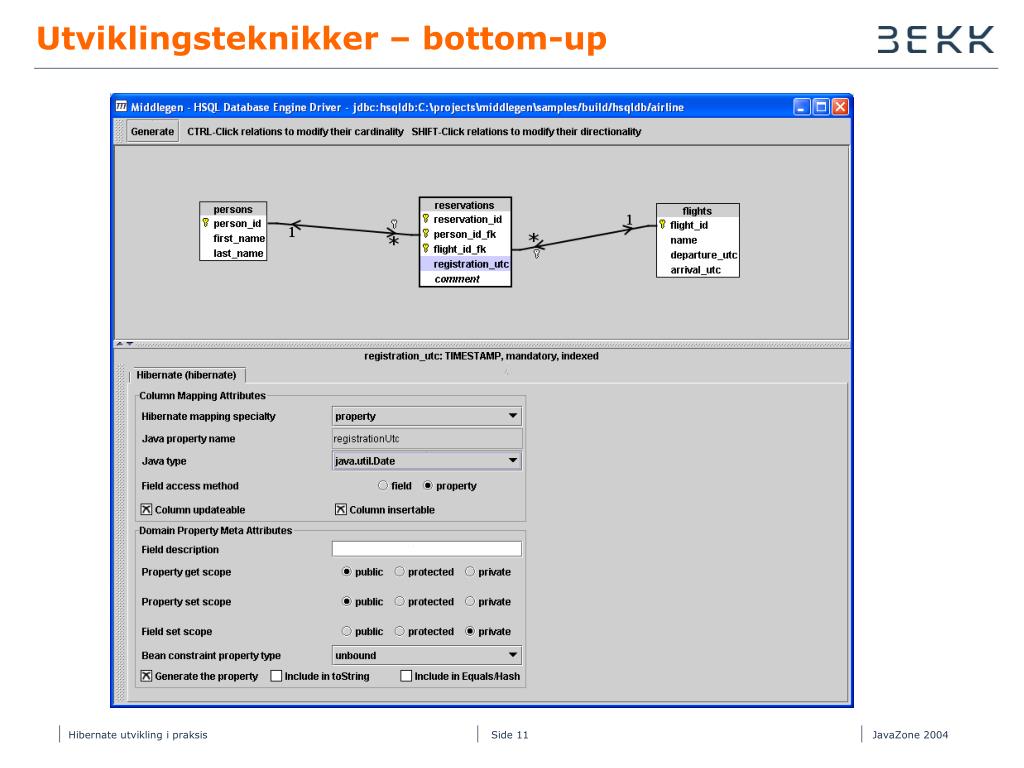This screenshot has height=768, width=1024.
Task: Click the key icon beside person_id
Action: coord(206,223)
